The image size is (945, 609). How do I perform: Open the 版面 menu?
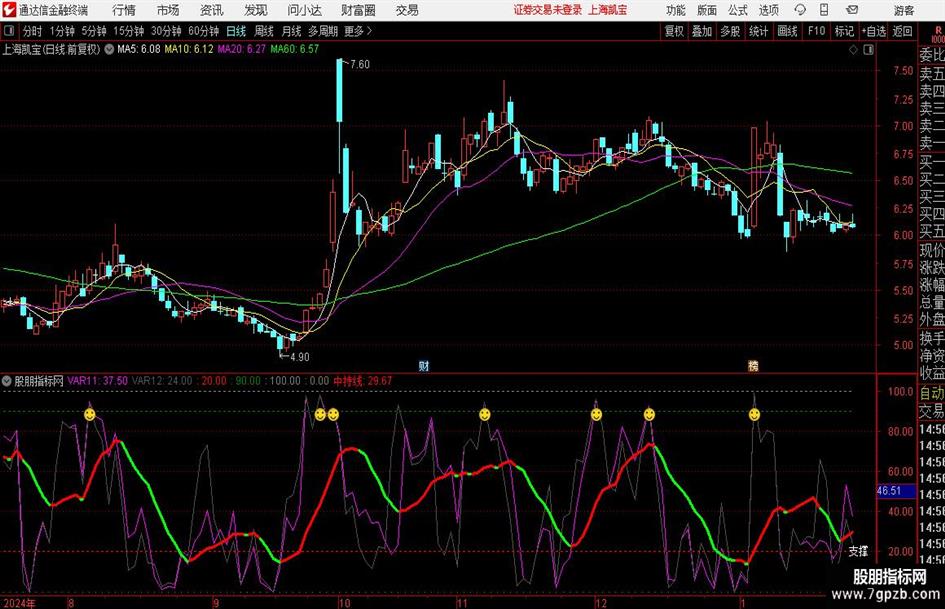[706, 10]
